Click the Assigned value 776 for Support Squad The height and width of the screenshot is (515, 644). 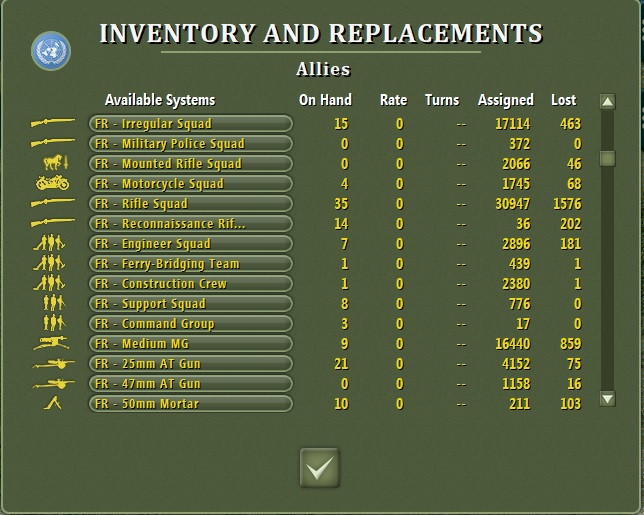click(x=520, y=303)
